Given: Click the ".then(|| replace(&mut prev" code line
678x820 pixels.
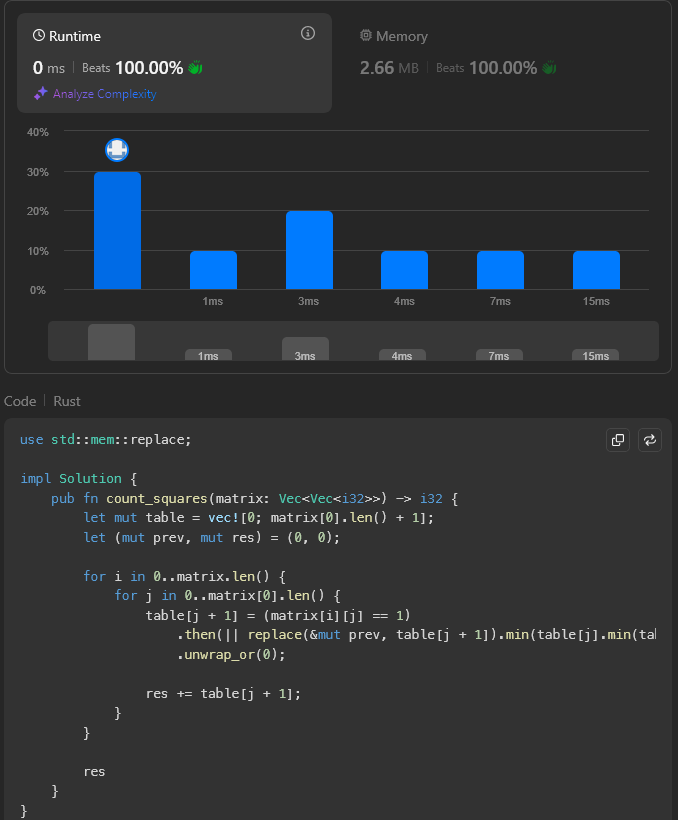Looking at the screenshot, I should (416, 635).
